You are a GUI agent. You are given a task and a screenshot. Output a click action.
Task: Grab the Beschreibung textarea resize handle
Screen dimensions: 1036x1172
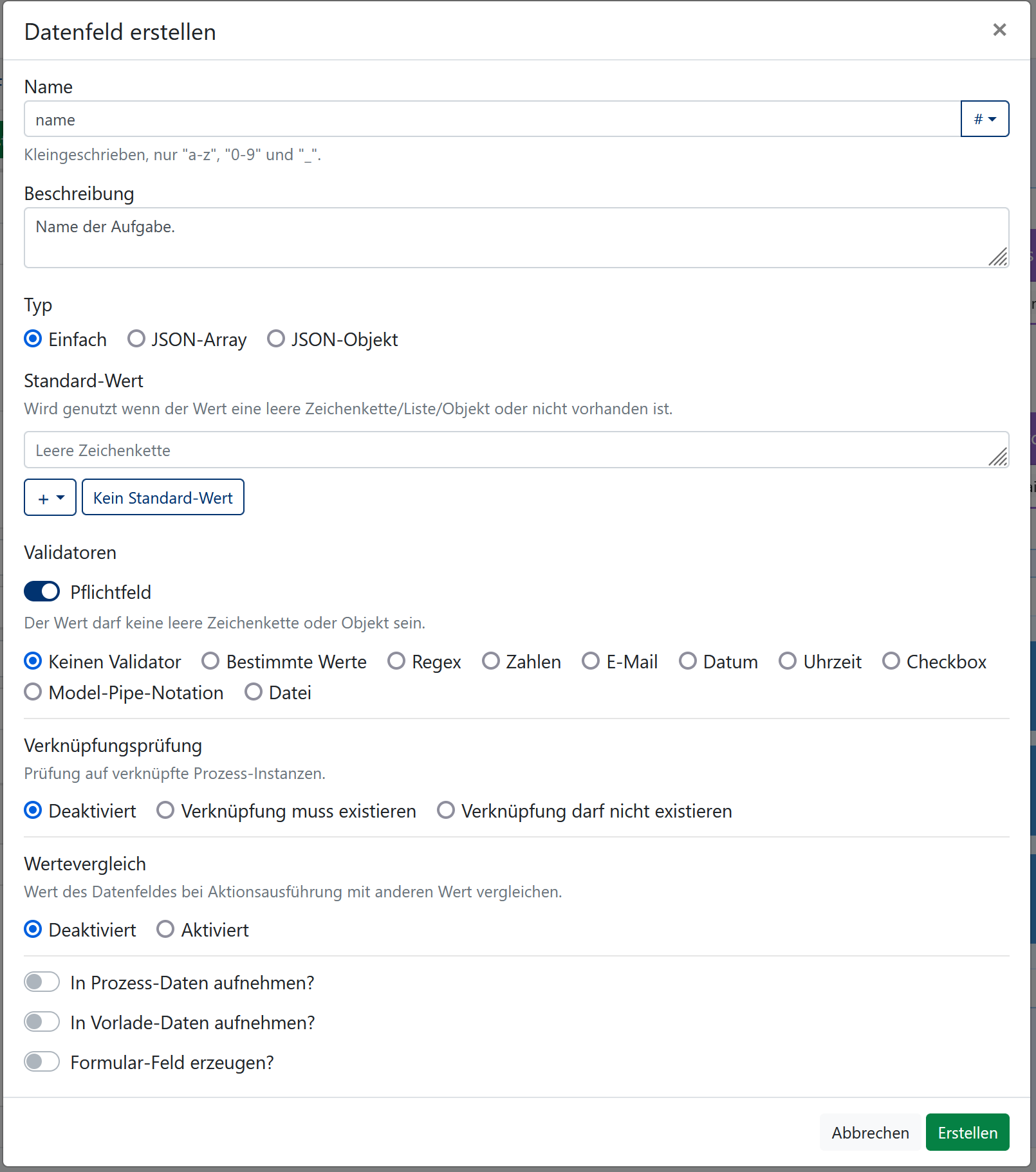click(998, 257)
